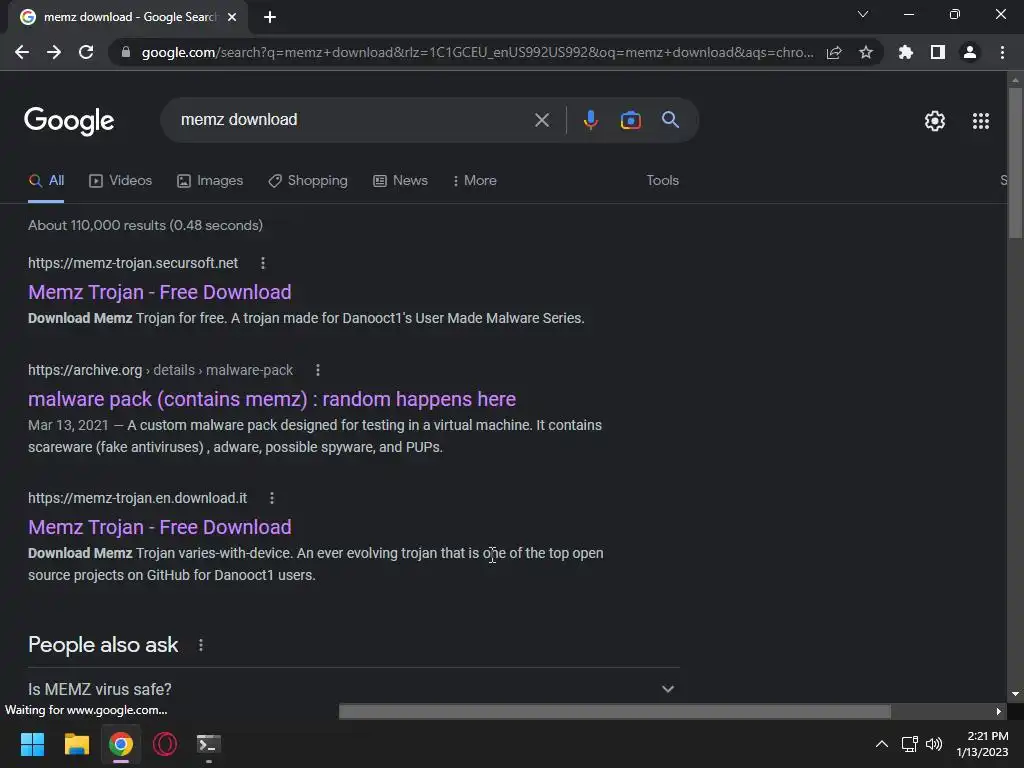Open volume control in tray
Image resolution: width=1024 pixels, height=768 pixels.
(x=934, y=744)
